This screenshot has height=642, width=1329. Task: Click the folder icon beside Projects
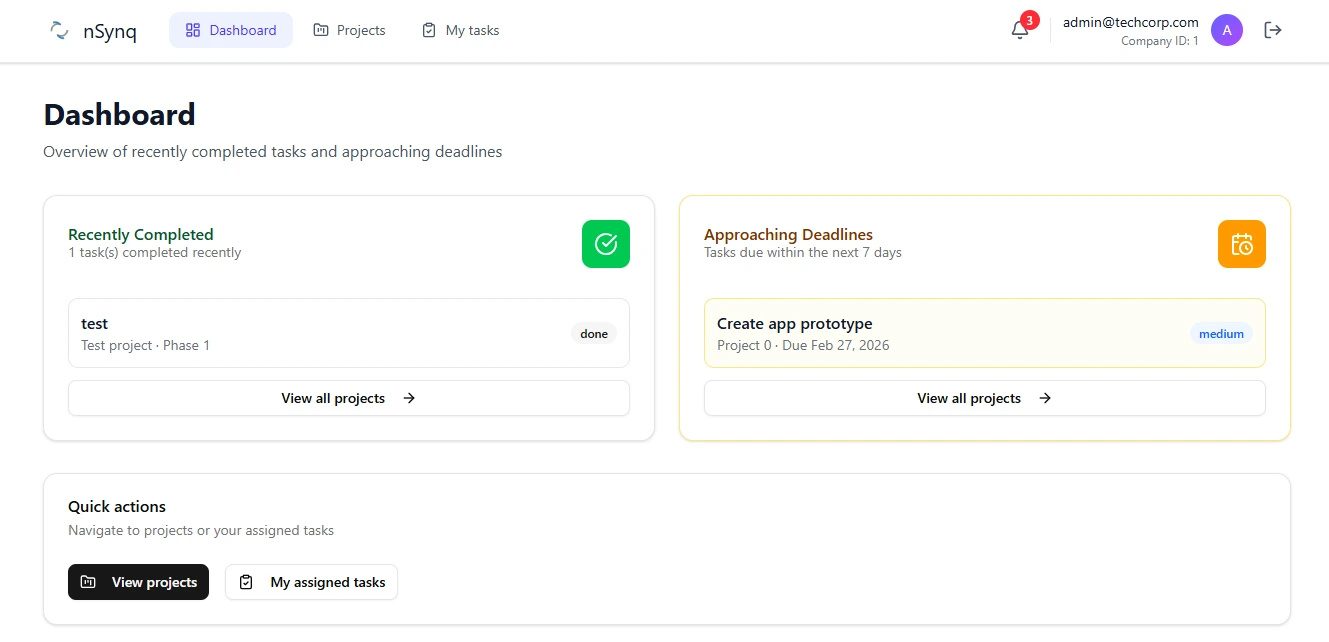tap(321, 30)
